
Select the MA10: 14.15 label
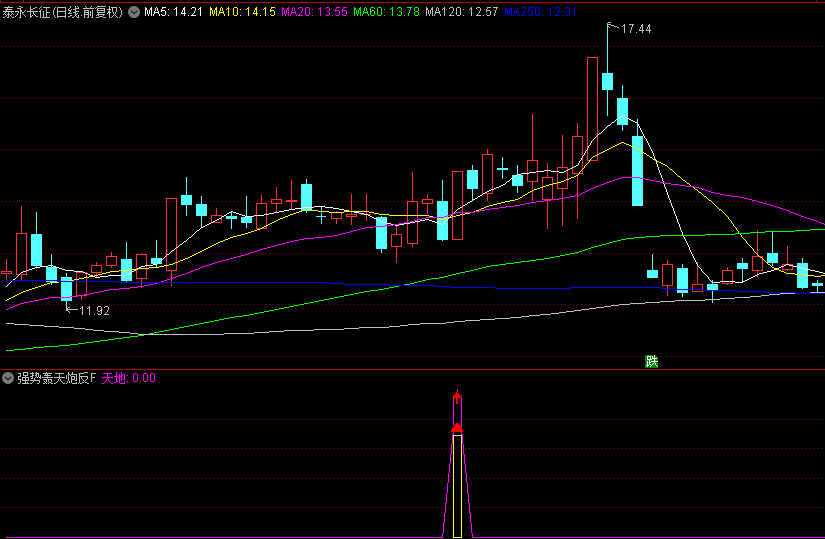pos(243,12)
